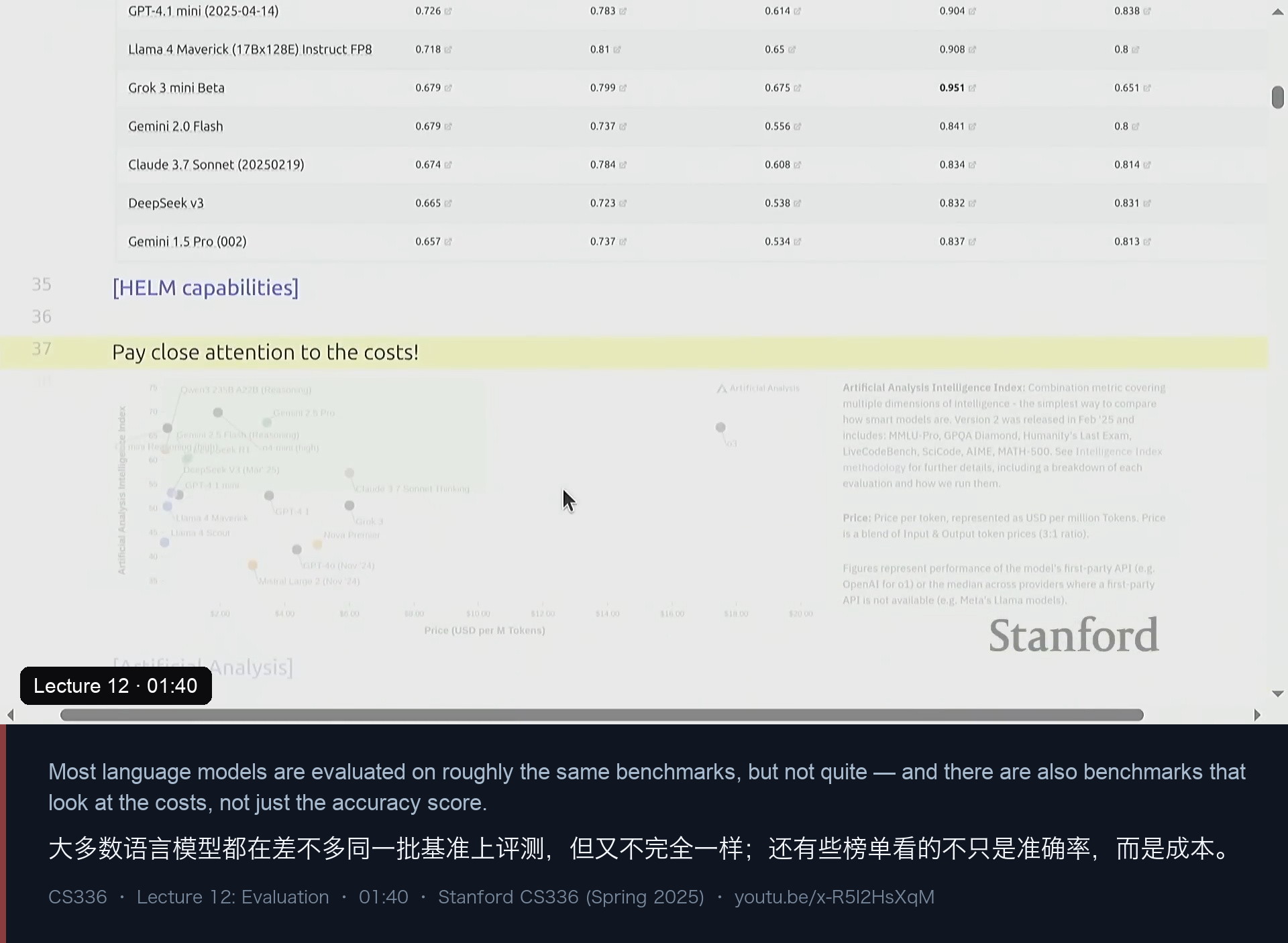Click line number 37 in the gutter
Viewport: 1288px width, 943px height.
tap(42, 349)
